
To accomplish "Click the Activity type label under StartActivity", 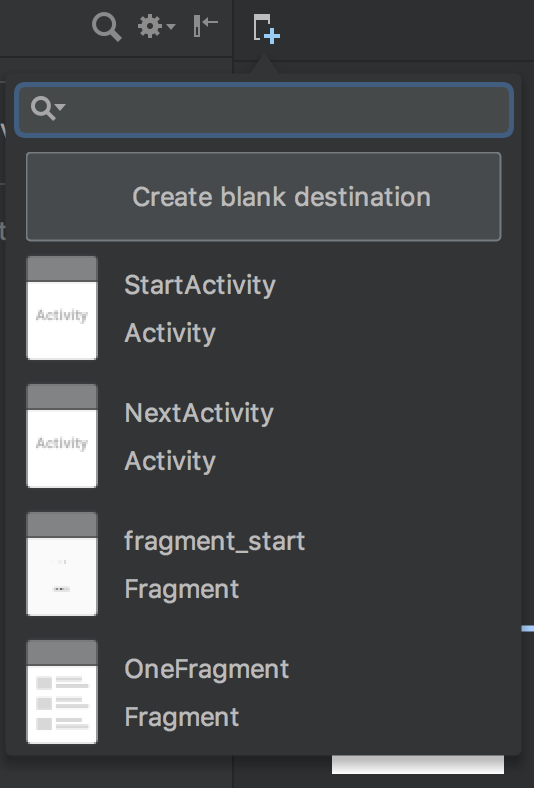I will [x=170, y=333].
